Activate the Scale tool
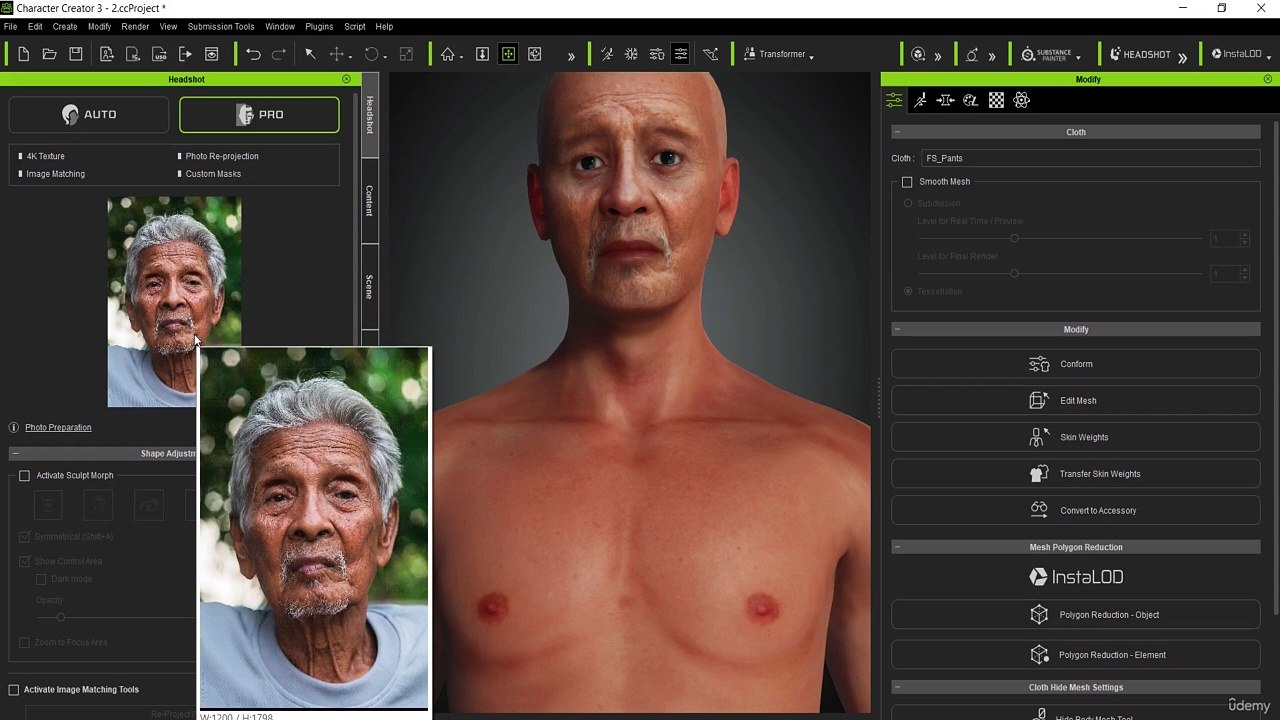The image size is (1280, 720). [x=406, y=54]
